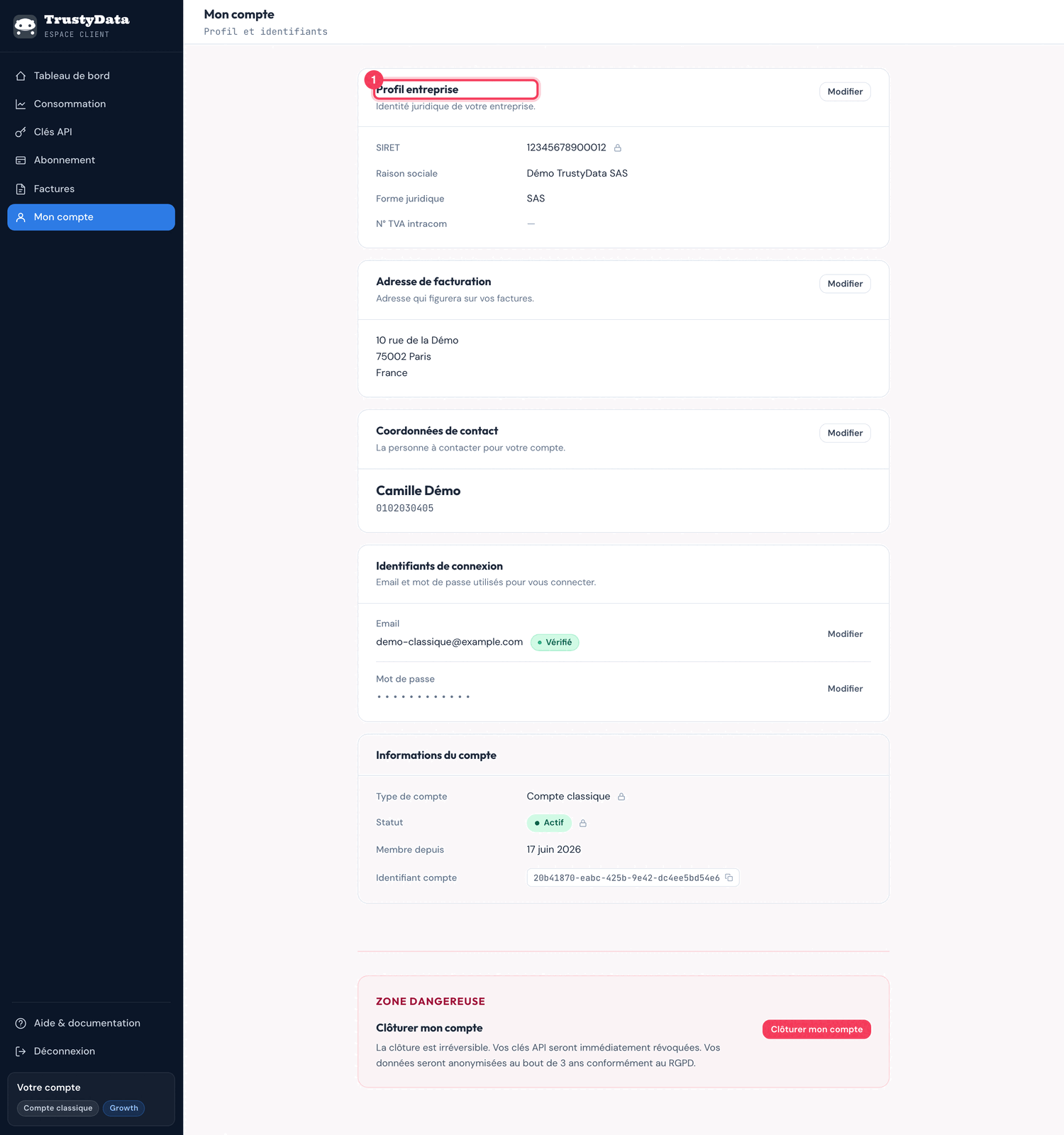Screen dimensions: 1064x1135
Task: Click the contact name Camille Démo
Action: [x=418, y=491]
